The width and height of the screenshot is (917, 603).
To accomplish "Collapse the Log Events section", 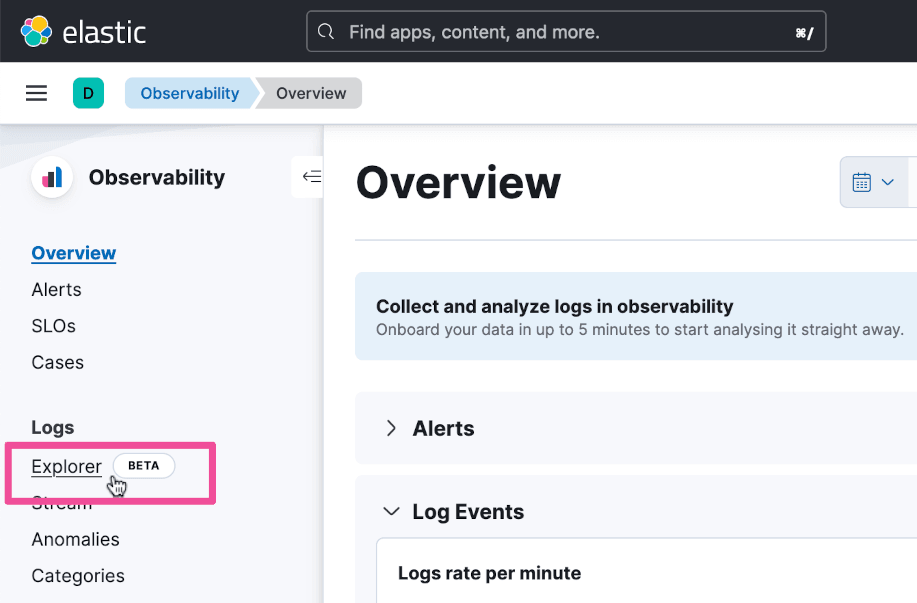I will point(391,512).
